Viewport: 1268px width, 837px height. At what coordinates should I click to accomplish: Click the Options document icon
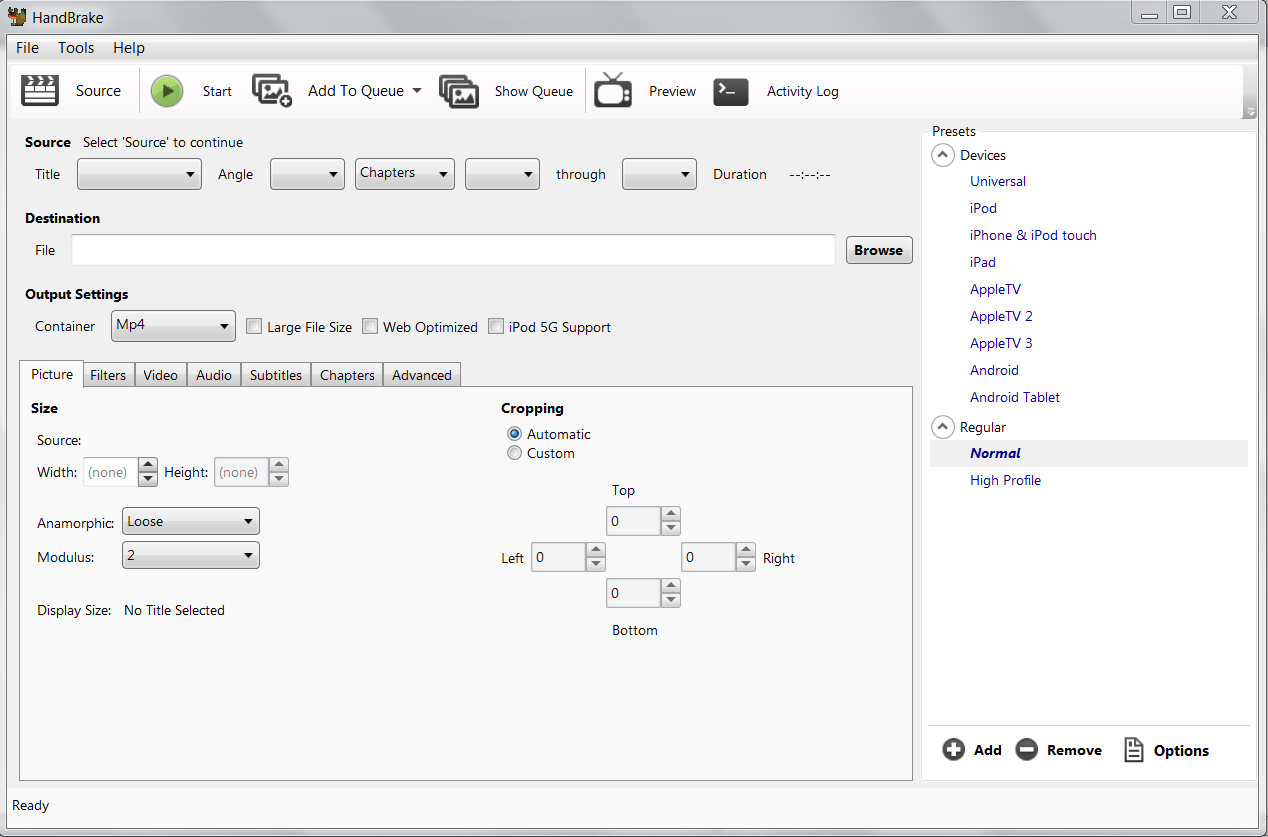[1133, 750]
